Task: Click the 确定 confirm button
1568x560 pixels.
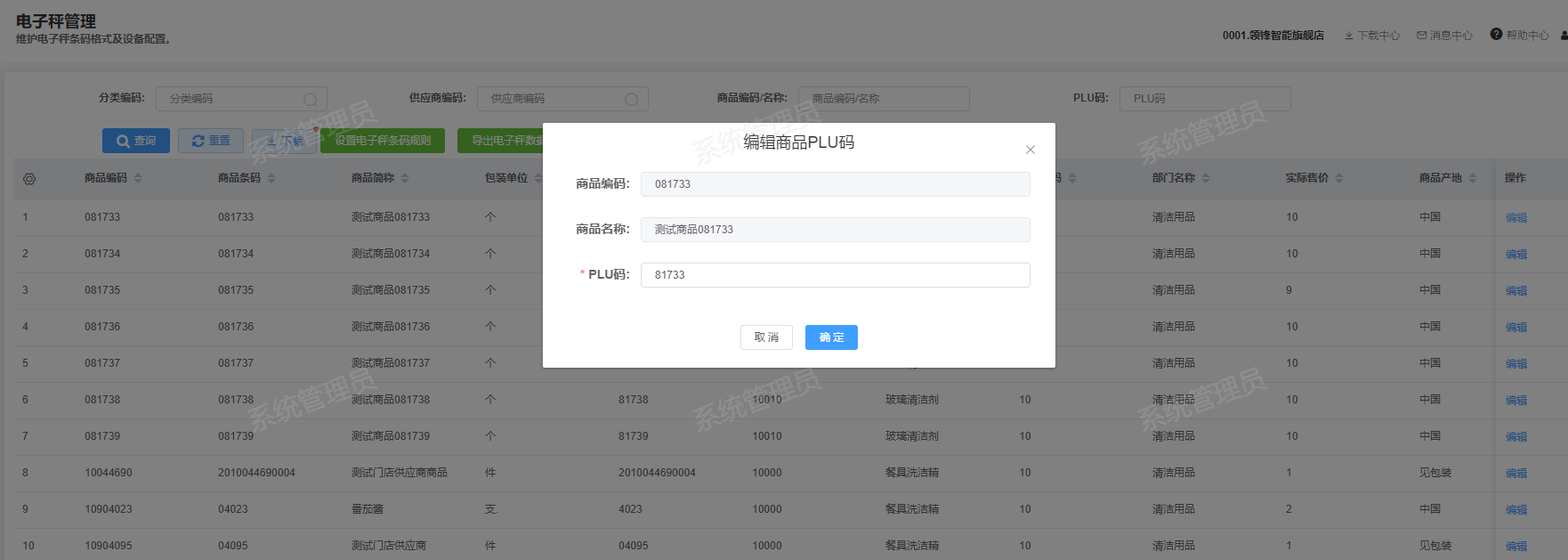Action: coord(830,337)
